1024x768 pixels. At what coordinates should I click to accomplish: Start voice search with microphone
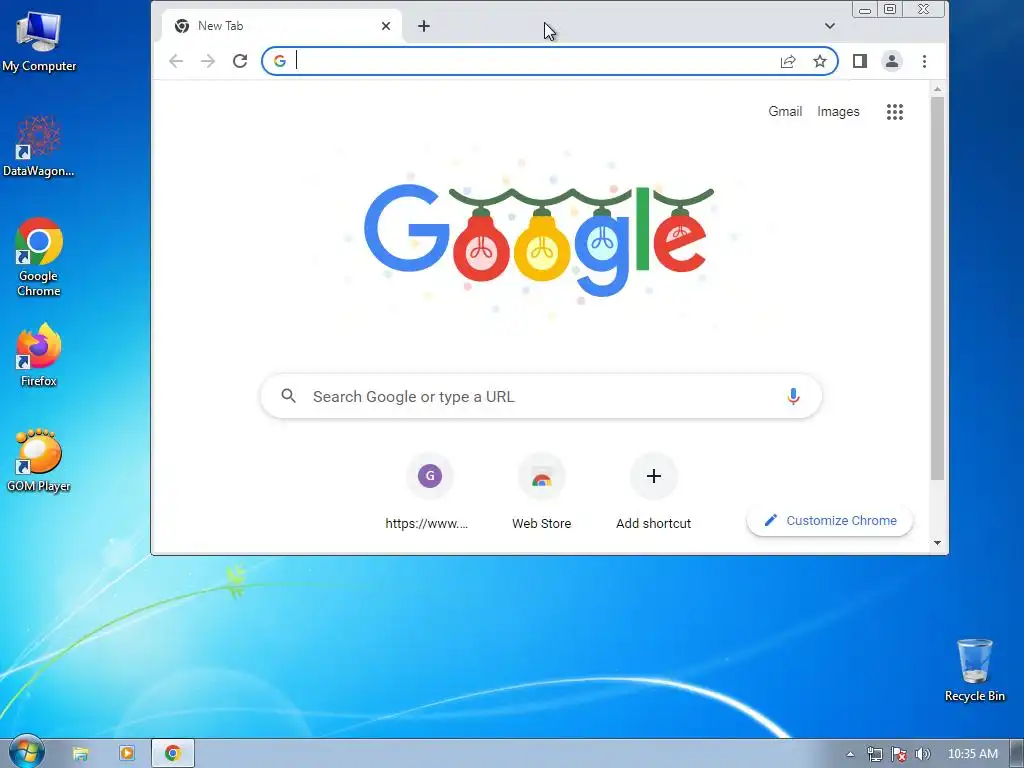[x=793, y=396]
